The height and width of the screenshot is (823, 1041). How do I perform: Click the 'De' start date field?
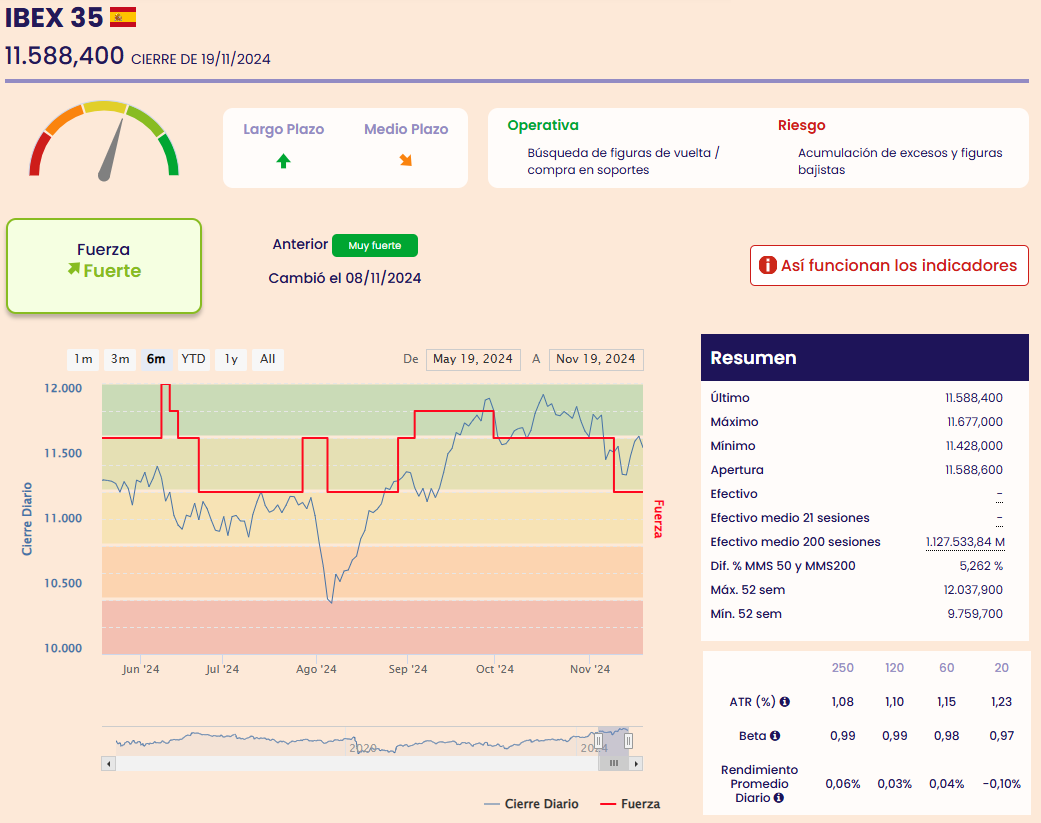472,359
